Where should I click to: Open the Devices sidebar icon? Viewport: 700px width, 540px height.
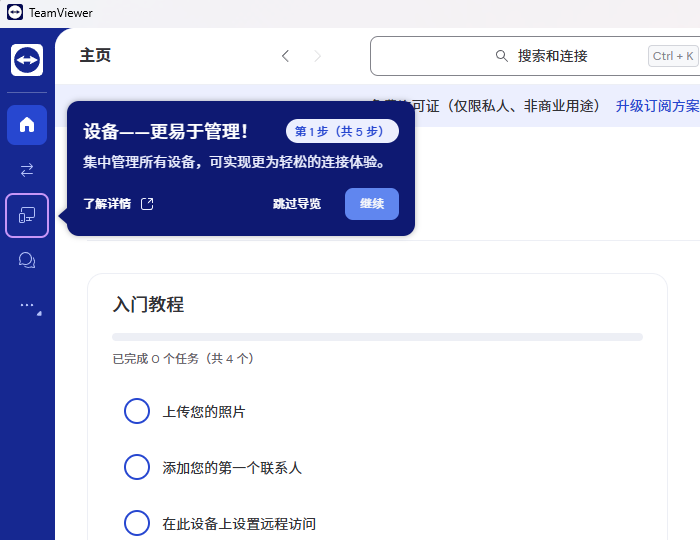tap(27, 215)
